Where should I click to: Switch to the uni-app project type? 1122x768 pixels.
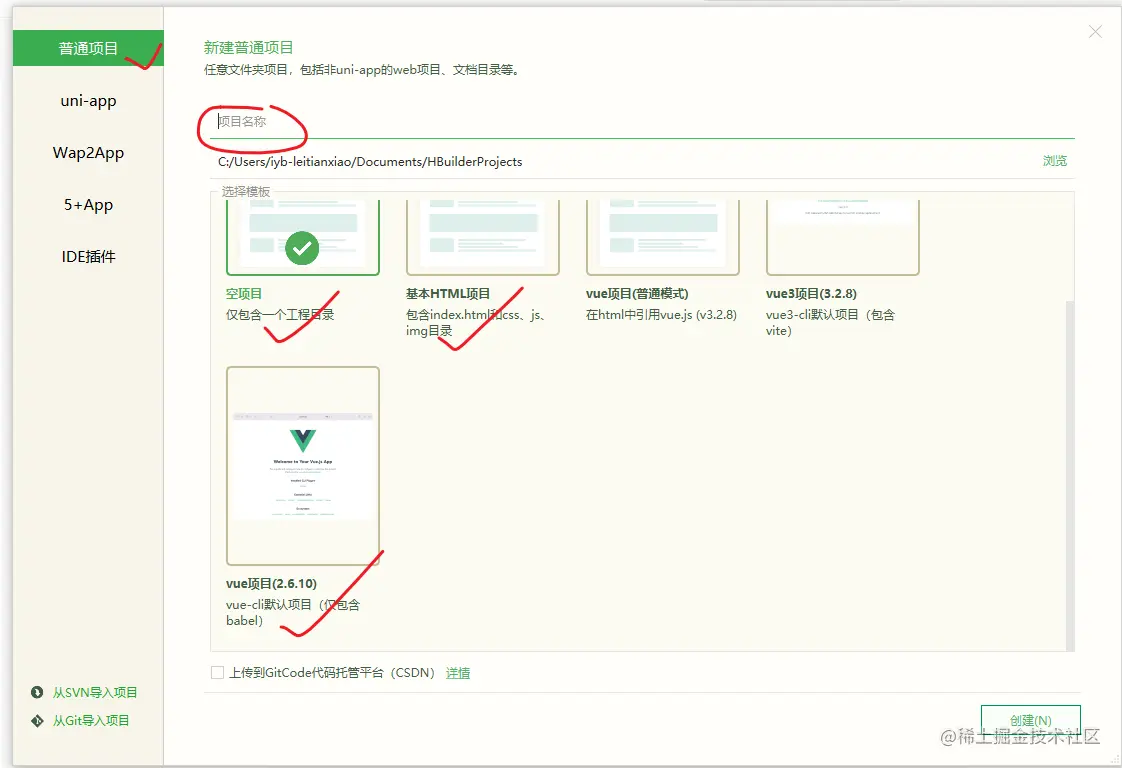(88, 101)
